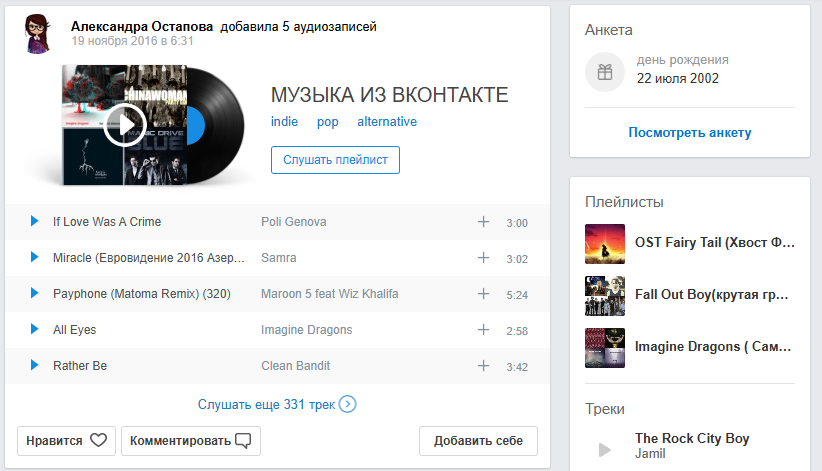
Task: Click the birthday gift icon in Анкета
Action: click(605, 72)
